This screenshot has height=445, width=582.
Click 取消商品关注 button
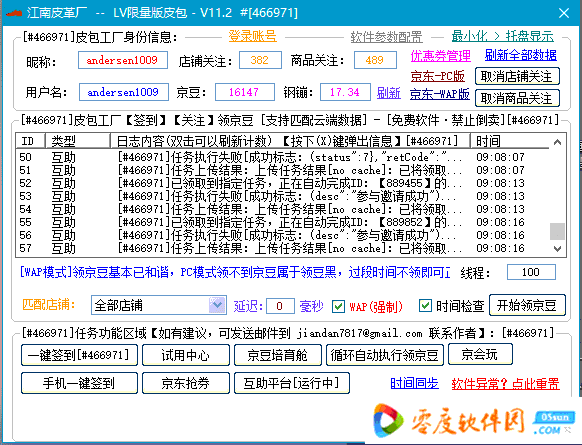[x=517, y=98]
